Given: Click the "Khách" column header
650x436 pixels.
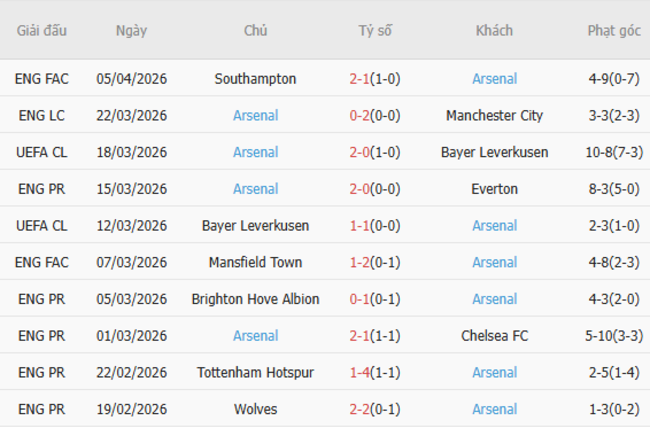Looking at the screenshot, I should click(x=494, y=30).
